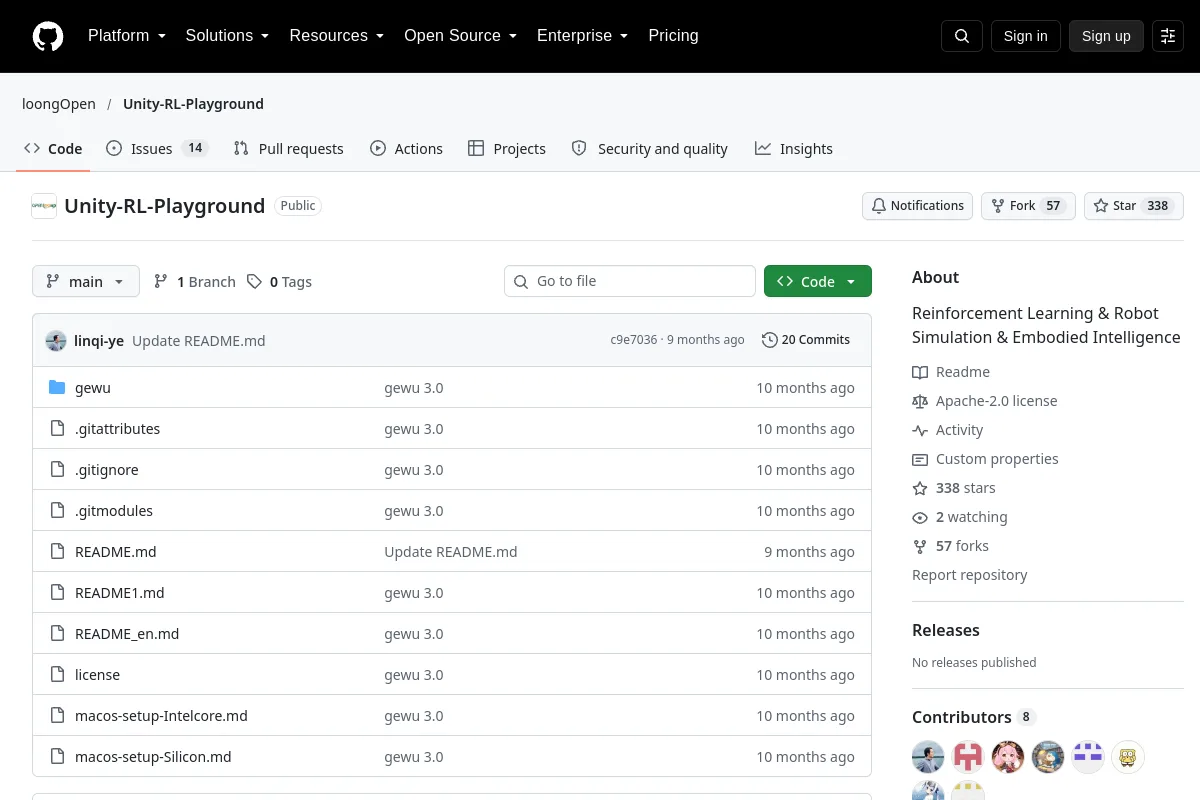This screenshot has height=800, width=1200.
Task: Switch to the Security and quality tab
Action: coord(650,149)
